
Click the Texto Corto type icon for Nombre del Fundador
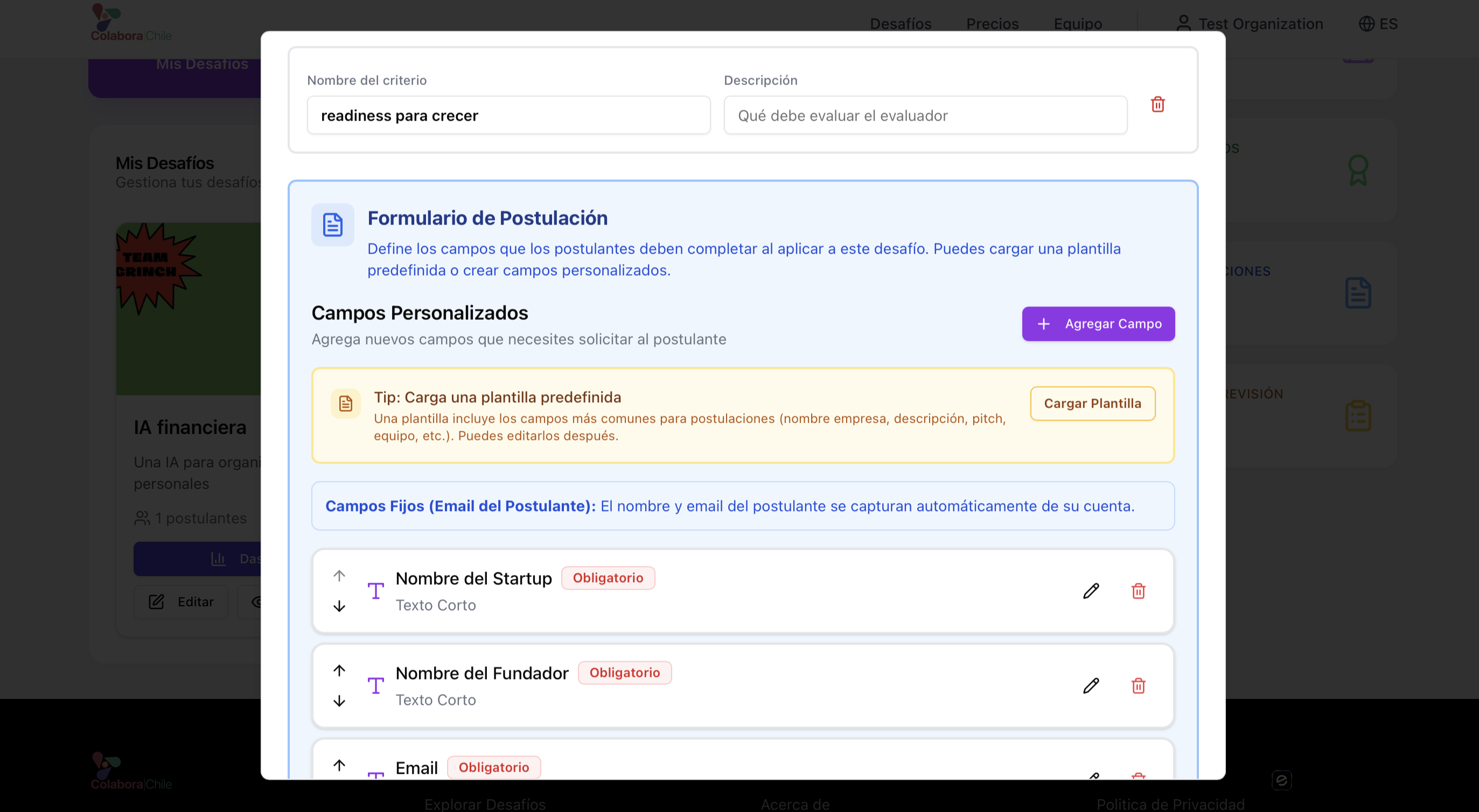[375, 686]
